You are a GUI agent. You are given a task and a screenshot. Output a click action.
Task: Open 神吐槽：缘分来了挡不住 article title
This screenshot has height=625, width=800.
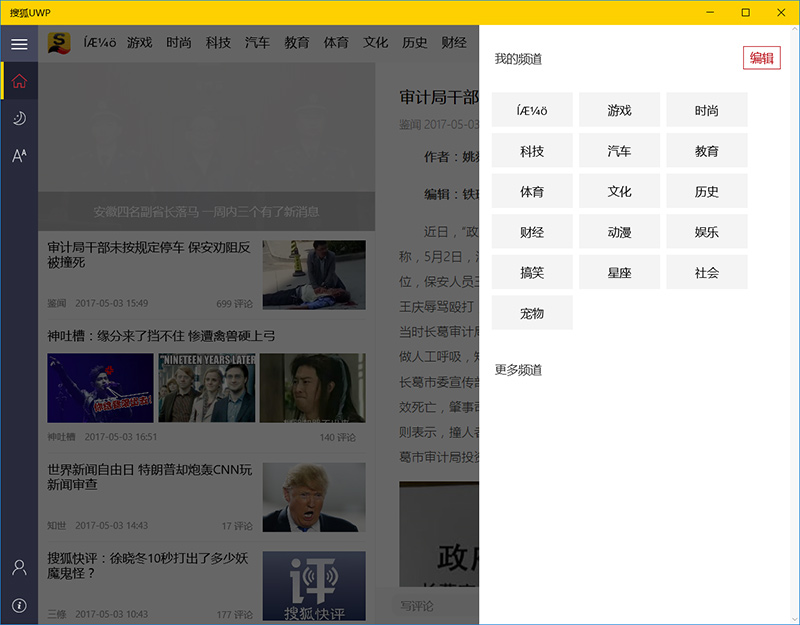pos(161,336)
